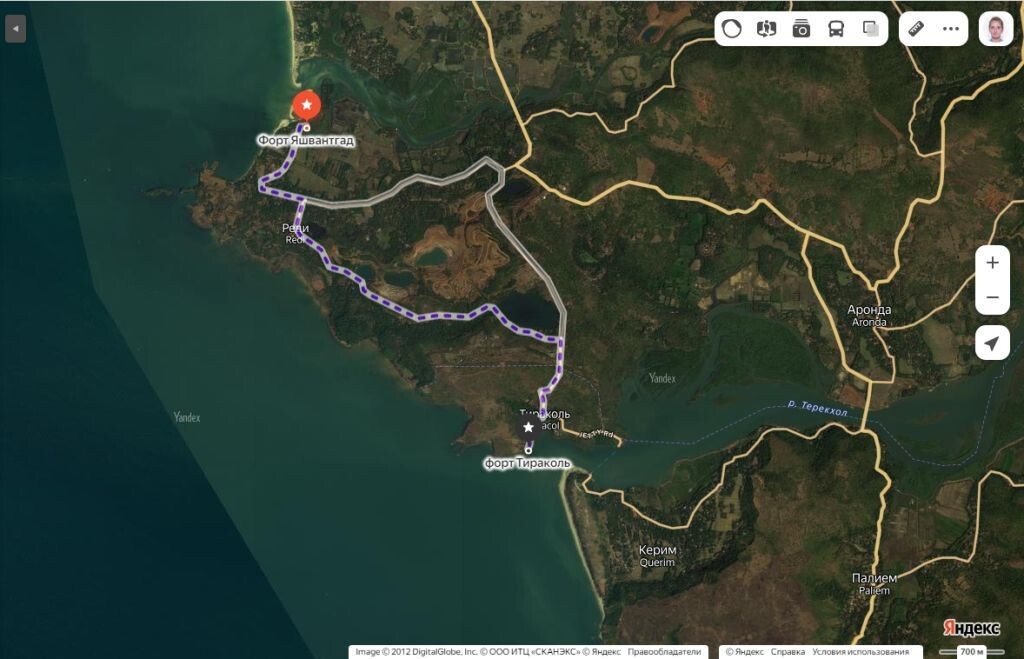Click the Яндекс logo
The height and width of the screenshot is (659, 1024).
click(971, 628)
